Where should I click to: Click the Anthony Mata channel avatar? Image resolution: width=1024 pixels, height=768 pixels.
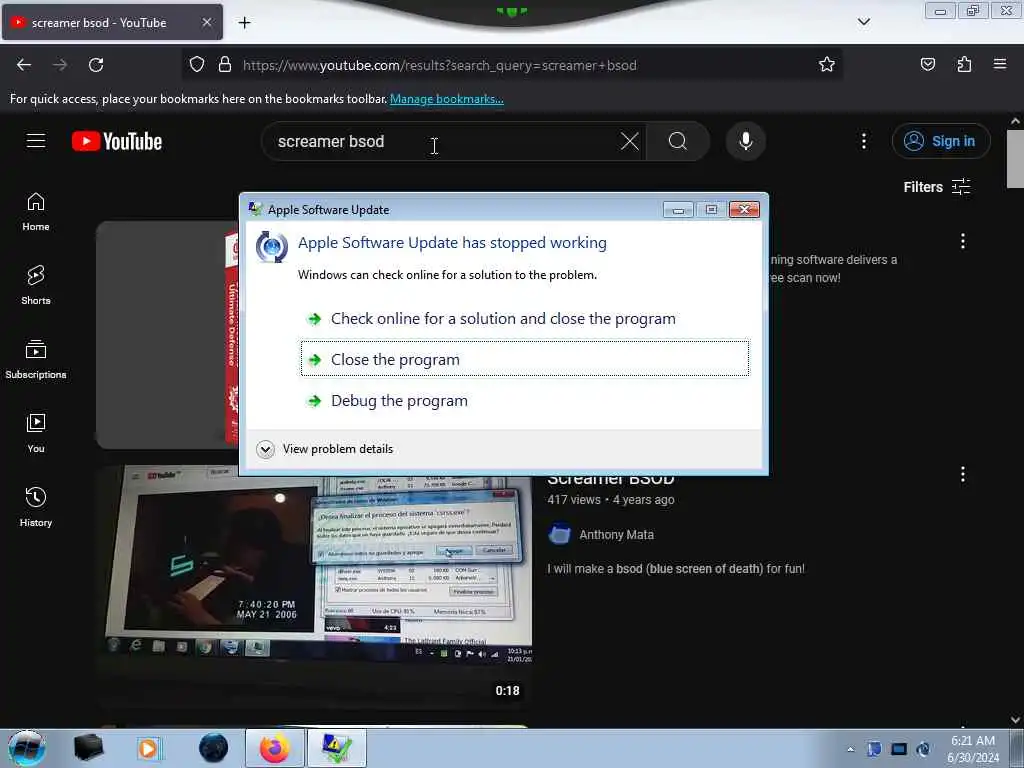coord(560,534)
